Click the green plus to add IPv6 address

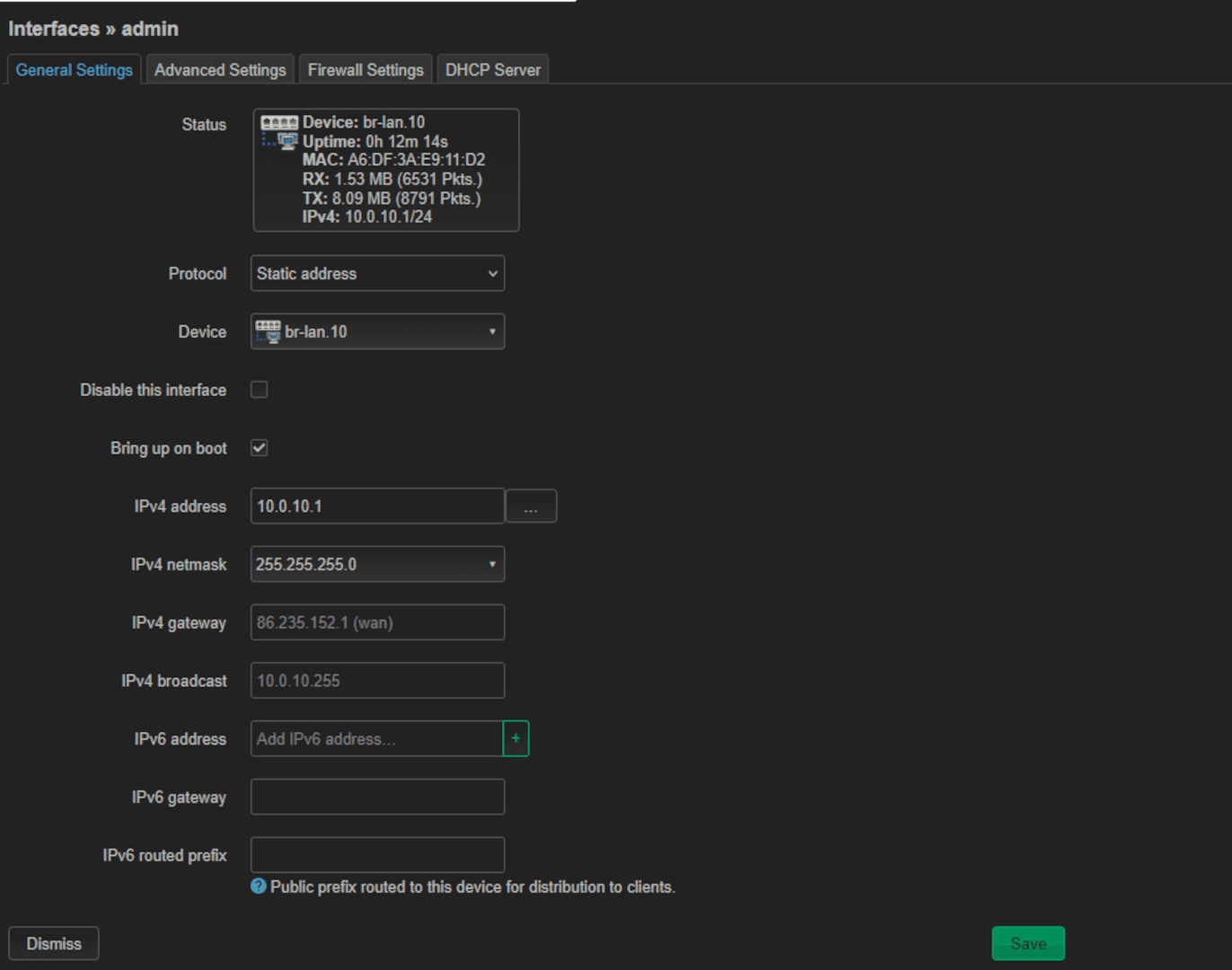point(516,738)
